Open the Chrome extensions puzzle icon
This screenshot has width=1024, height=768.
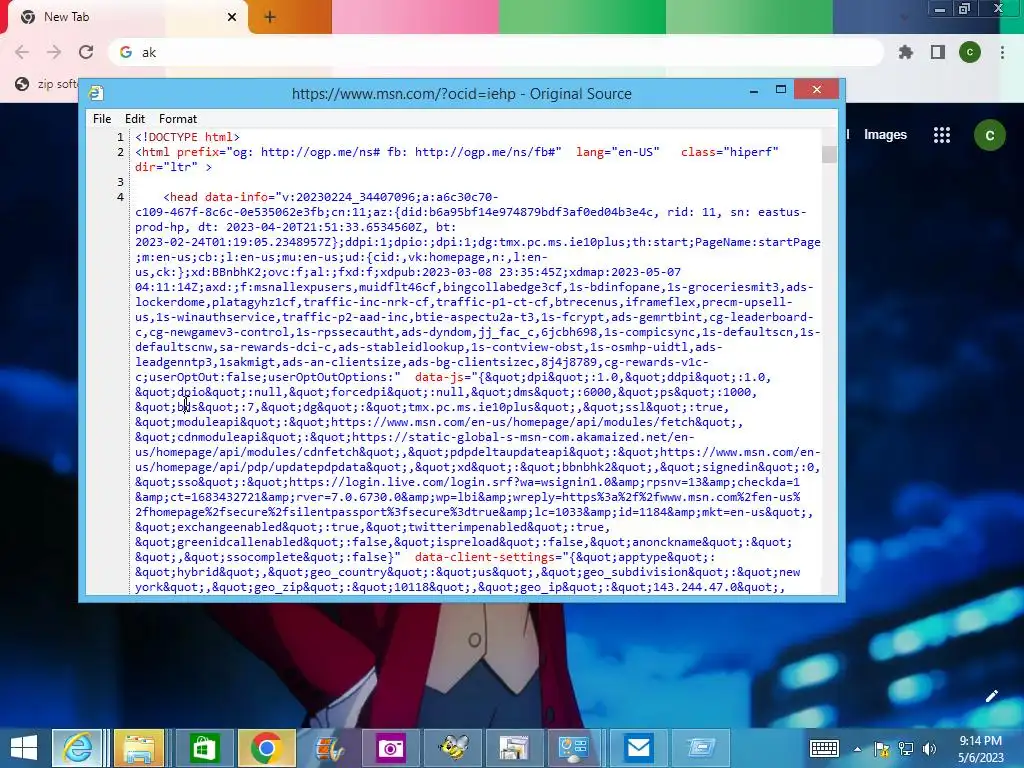[x=905, y=52]
